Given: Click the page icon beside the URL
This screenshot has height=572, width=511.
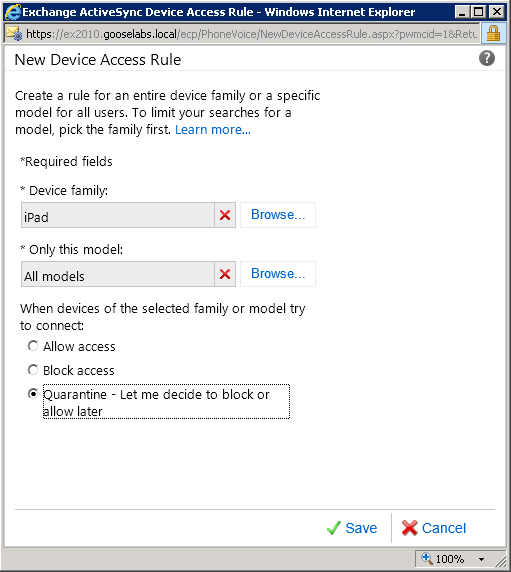Looking at the screenshot, I should (15, 34).
